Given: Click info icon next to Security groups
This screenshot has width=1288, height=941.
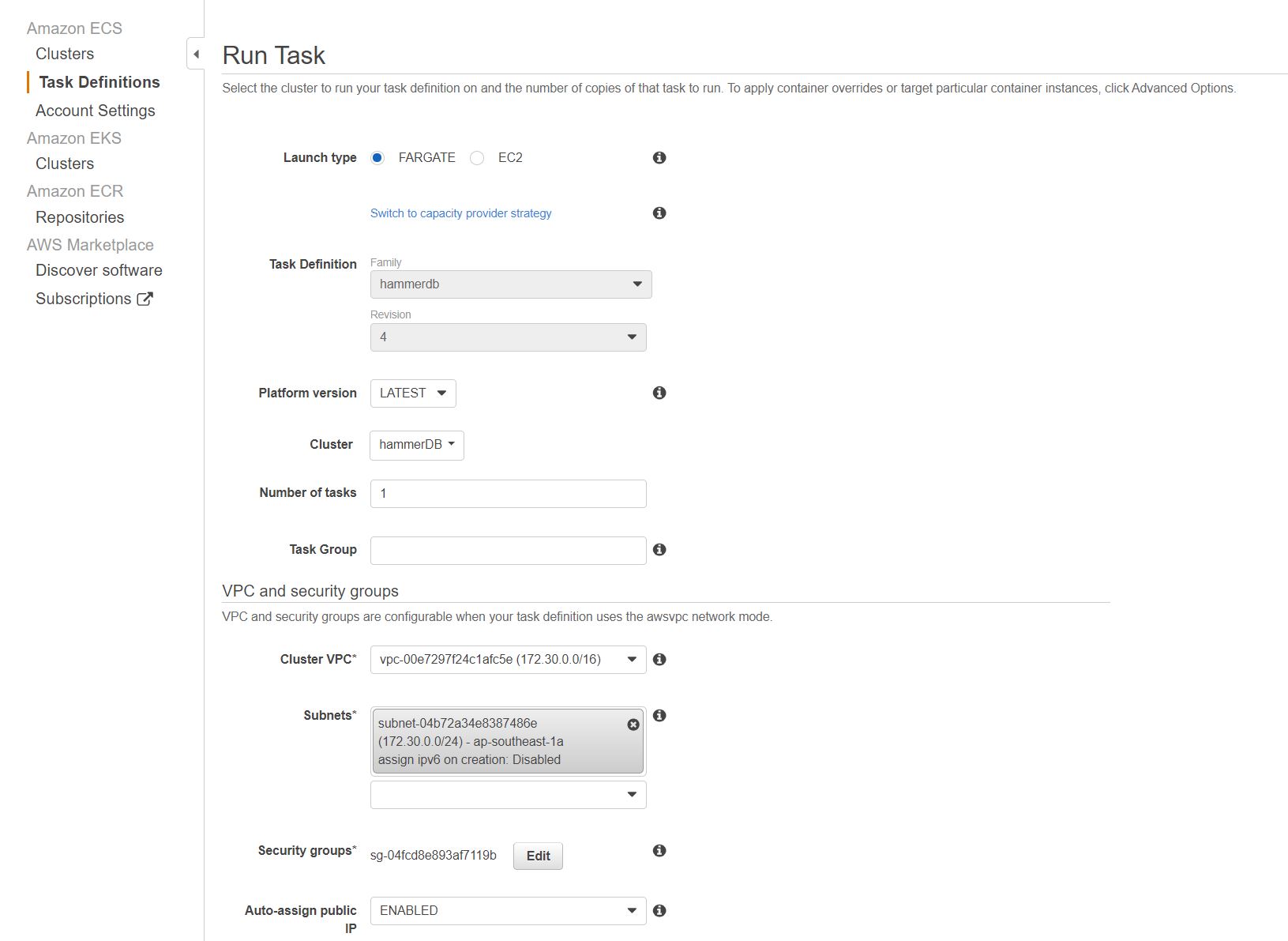Looking at the screenshot, I should pyautogui.click(x=659, y=850).
